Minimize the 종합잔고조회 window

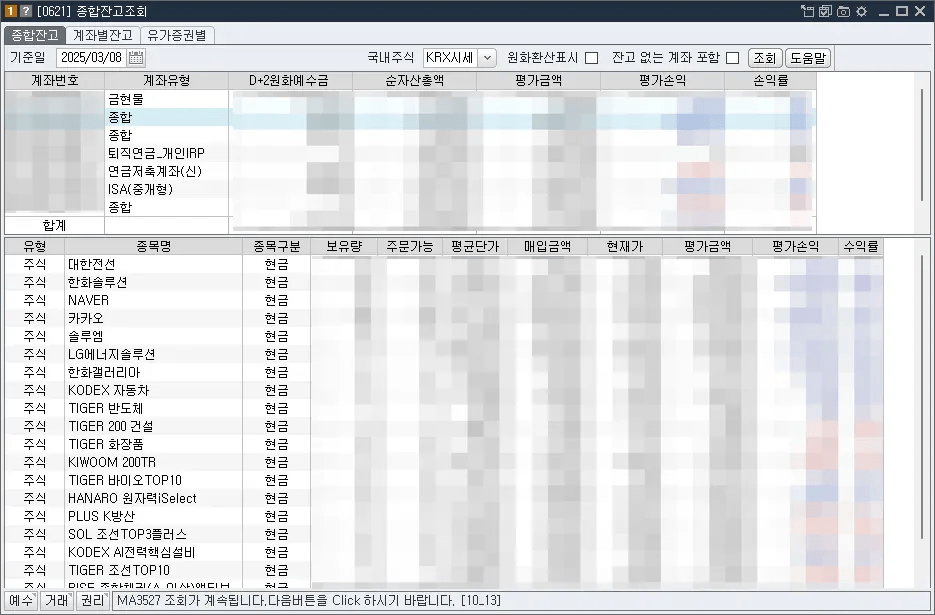pyautogui.click(x=884, y=11)
